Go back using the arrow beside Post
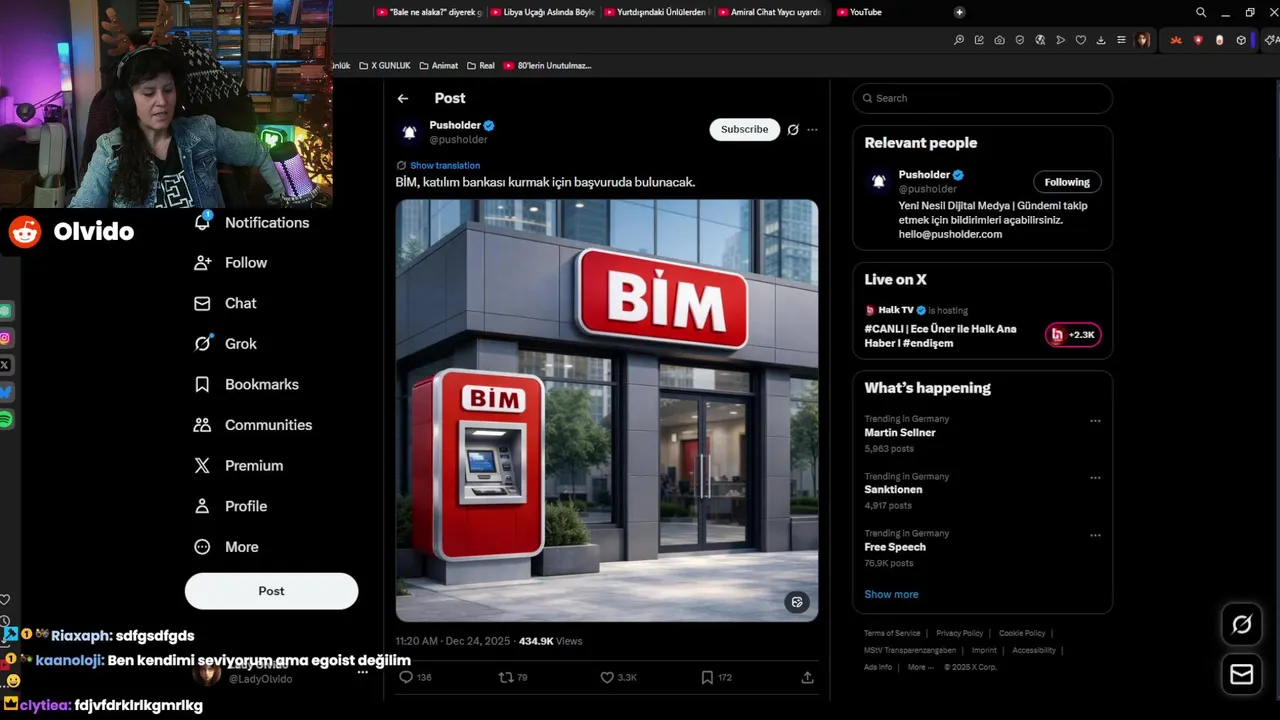Viewport: 1280px width, 720px height. point(402,98)
